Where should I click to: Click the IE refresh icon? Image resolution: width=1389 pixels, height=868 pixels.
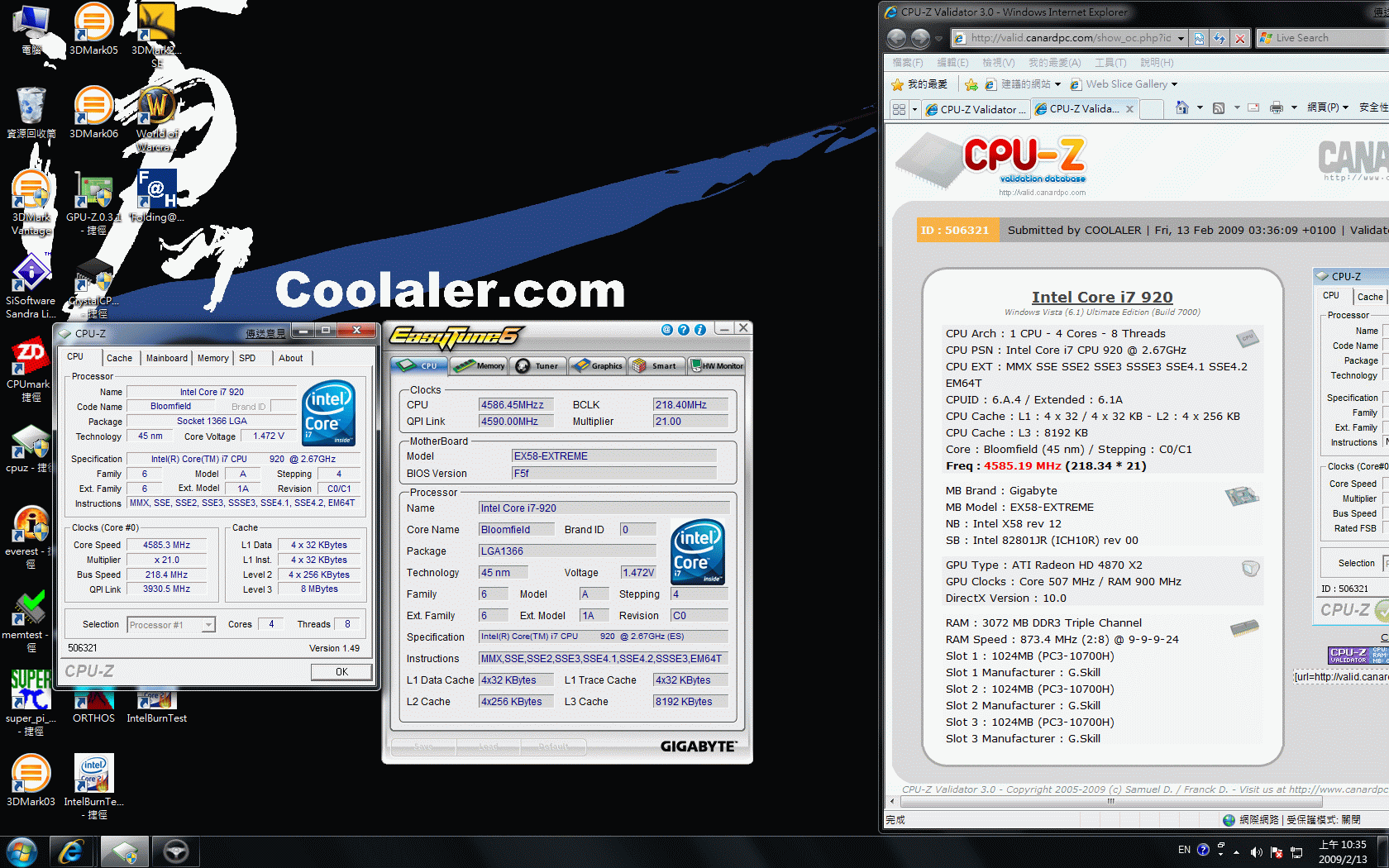(x=1220, y=38)
